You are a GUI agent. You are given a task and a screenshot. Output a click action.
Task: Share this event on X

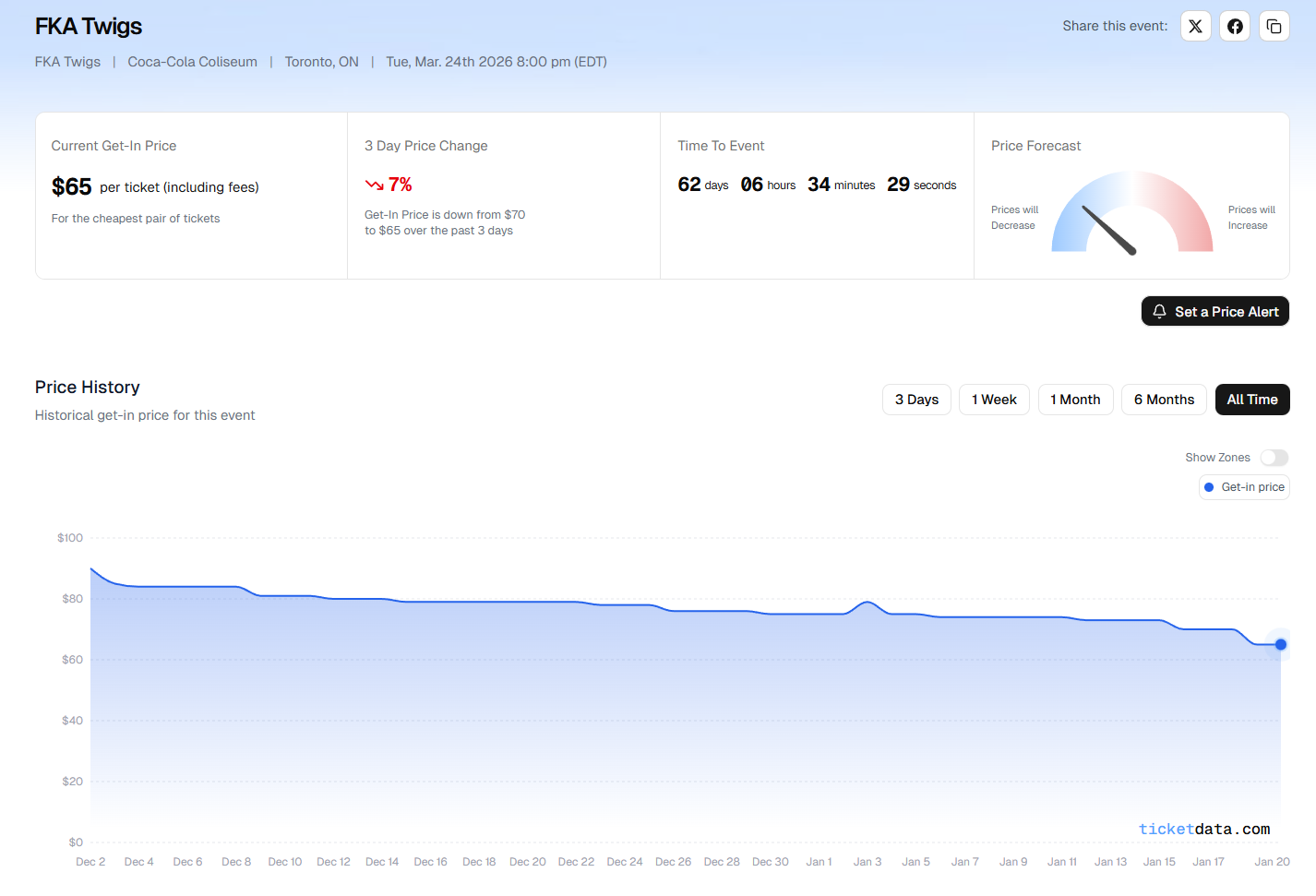[x=1195, y=26]
